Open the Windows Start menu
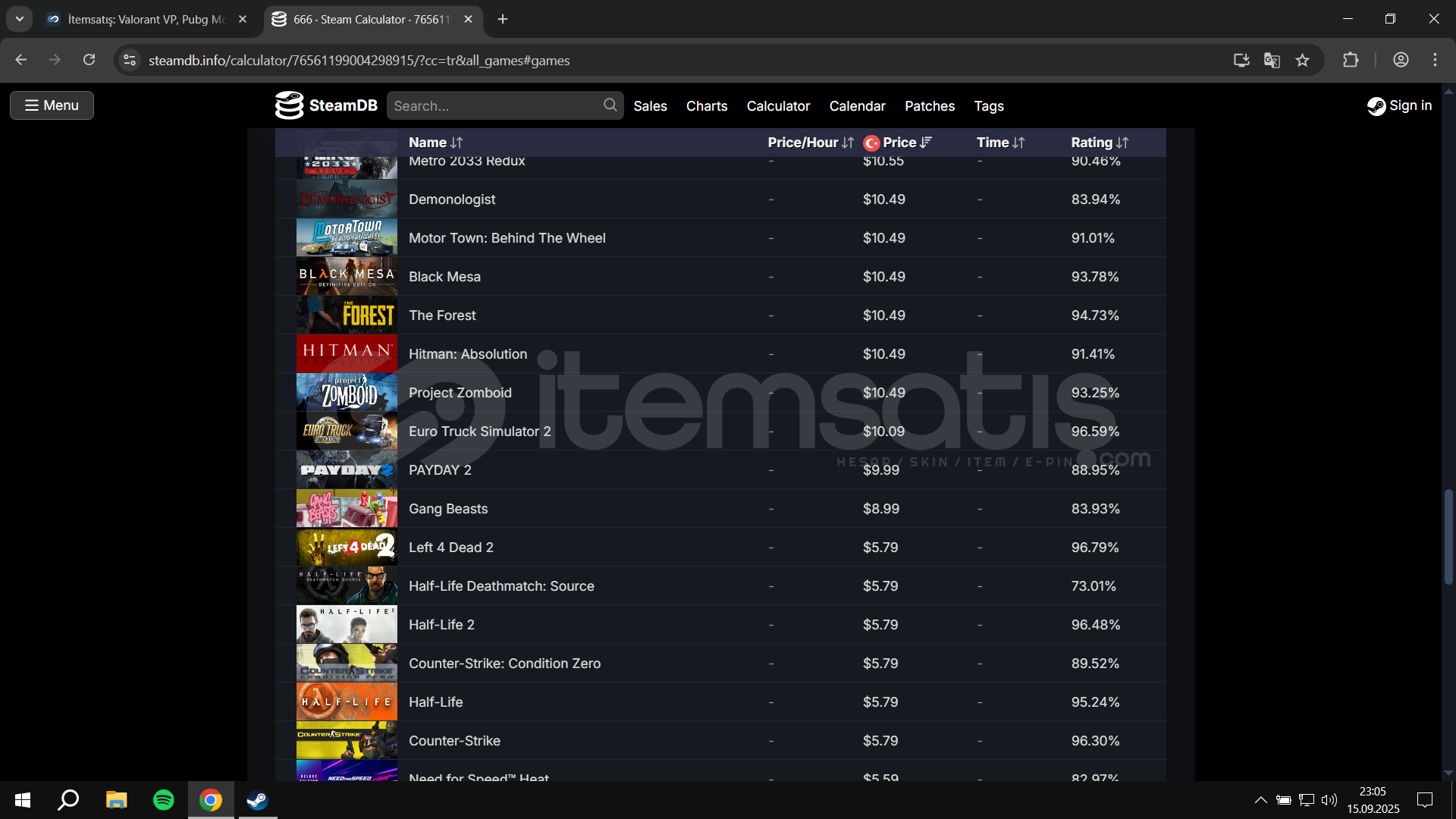Viewport: 1456px width, 819px height. coord(23,800)
